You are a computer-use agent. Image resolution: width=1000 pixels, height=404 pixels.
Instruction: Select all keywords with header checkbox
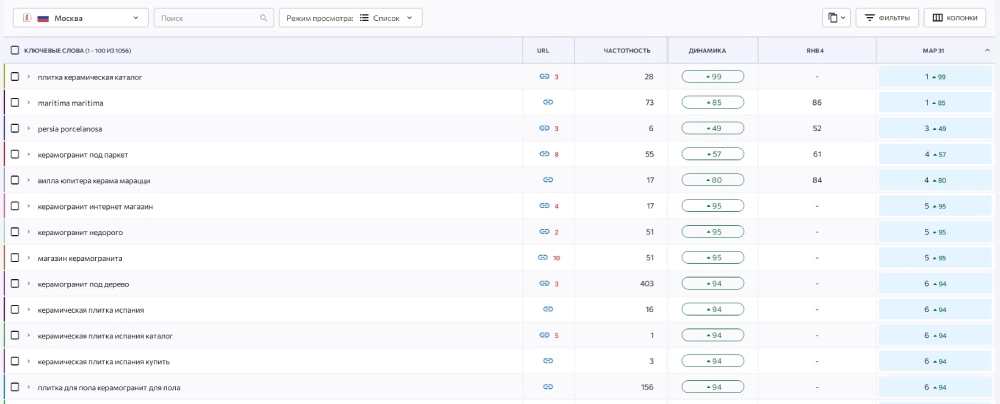click(x=15, y=50)
